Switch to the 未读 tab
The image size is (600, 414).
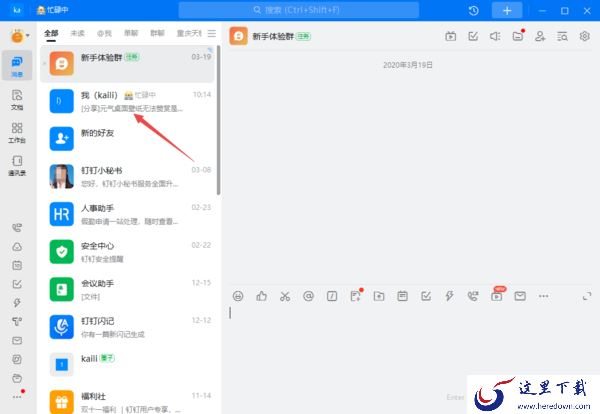click(x=77, y=33)
